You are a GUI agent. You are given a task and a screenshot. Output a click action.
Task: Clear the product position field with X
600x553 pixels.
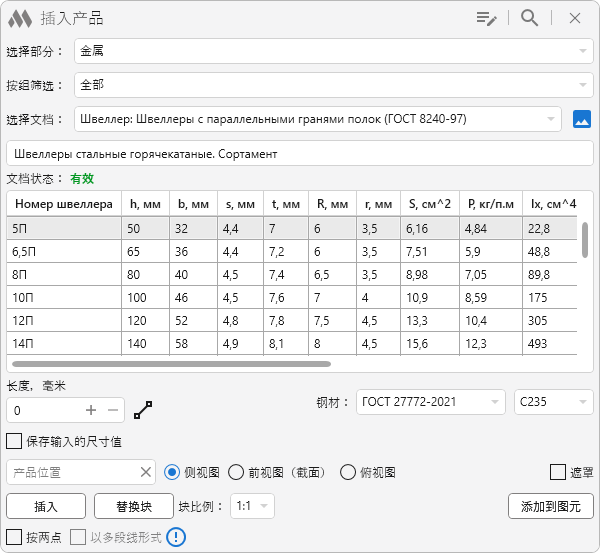(x=145, y=472)
